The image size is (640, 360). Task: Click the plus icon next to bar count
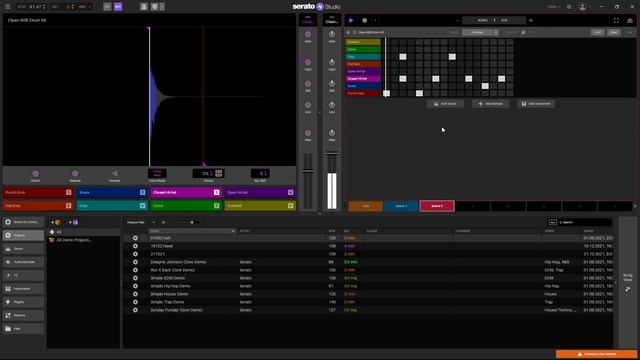pos(531,20)
